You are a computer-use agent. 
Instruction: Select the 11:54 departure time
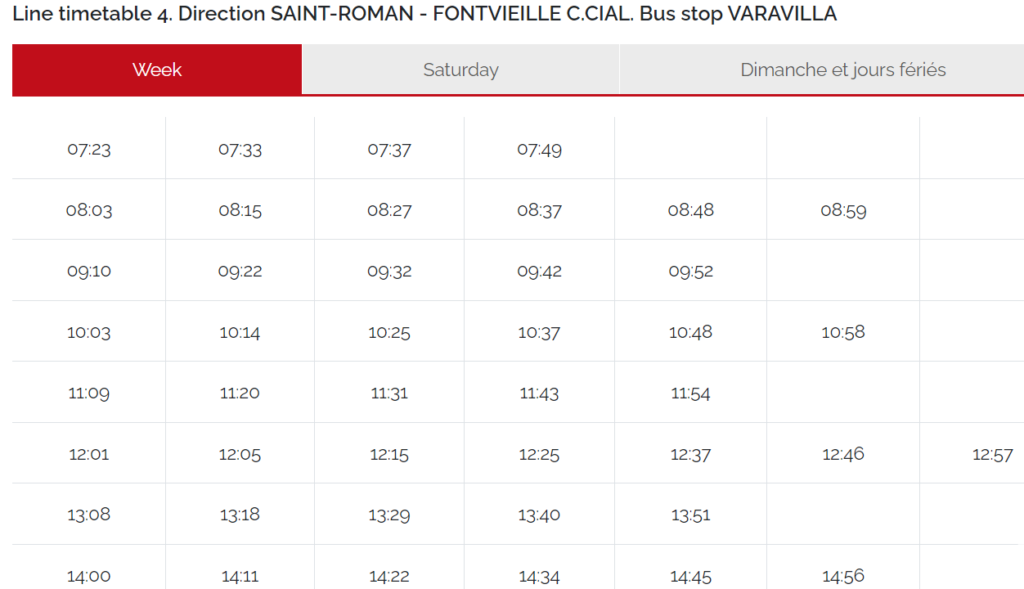691,392
